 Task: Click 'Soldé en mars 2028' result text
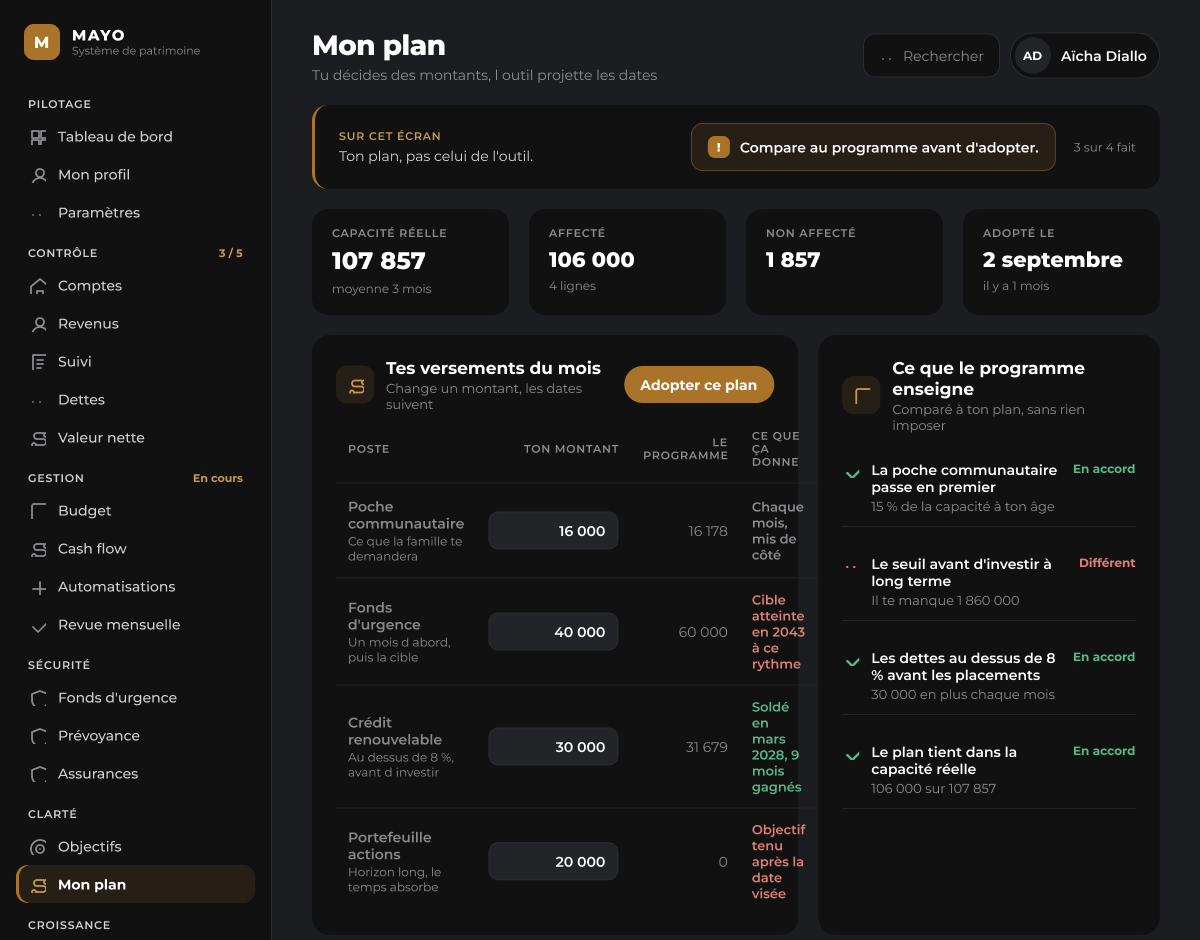point(777,747)
